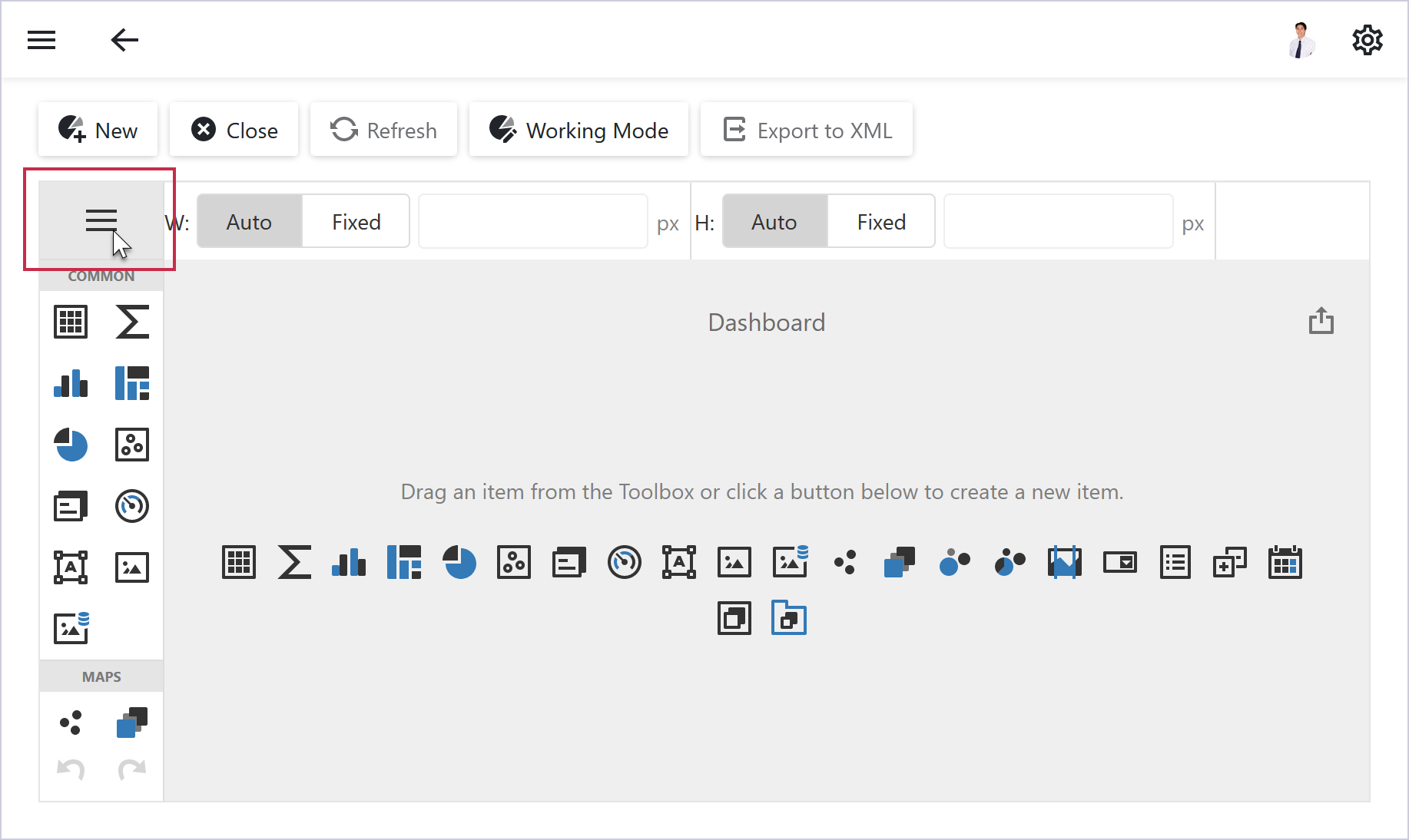
Task: Click the width pixel input field
Action: click(533, 222)
